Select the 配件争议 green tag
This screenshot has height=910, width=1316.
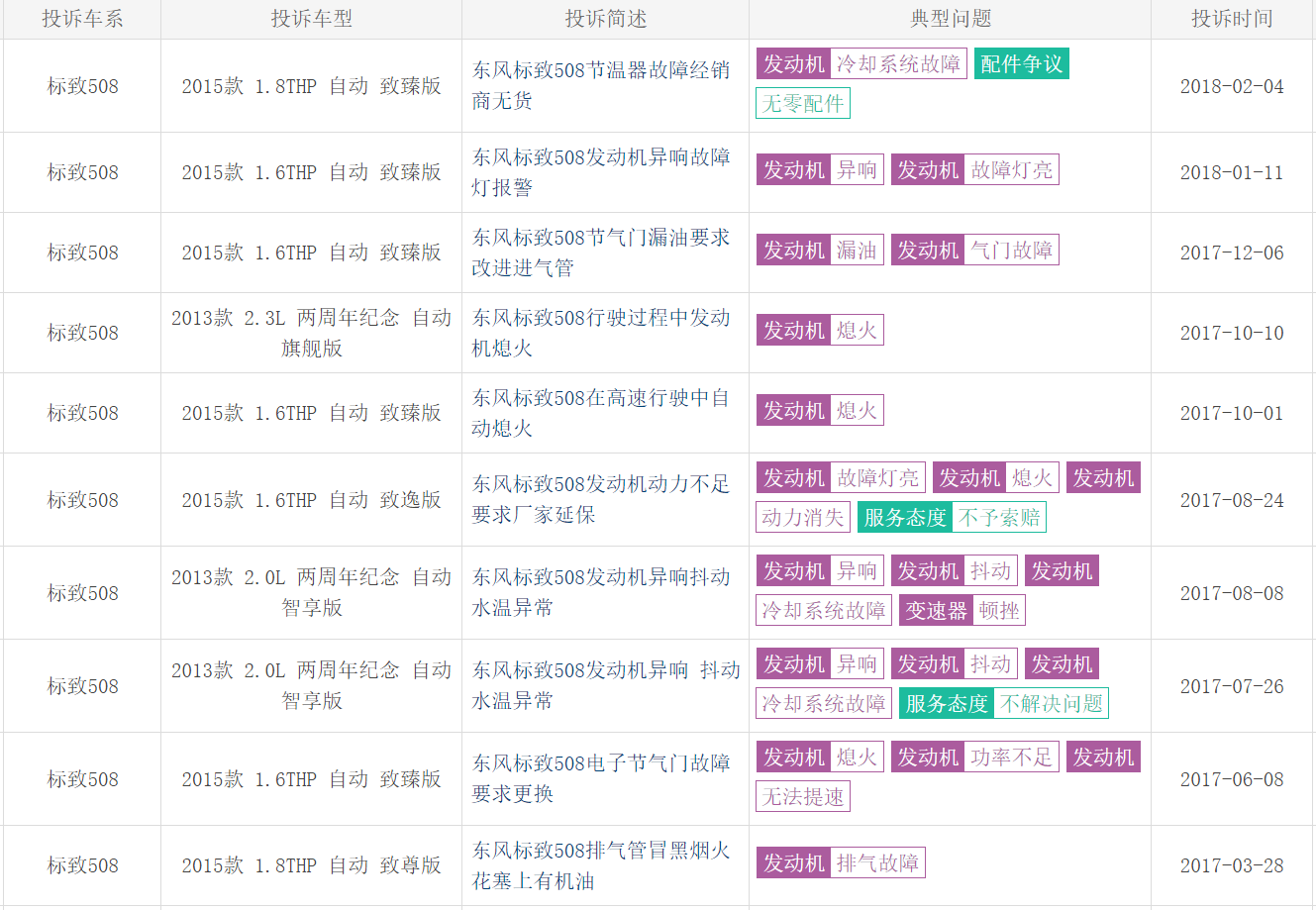[1021, 63]
